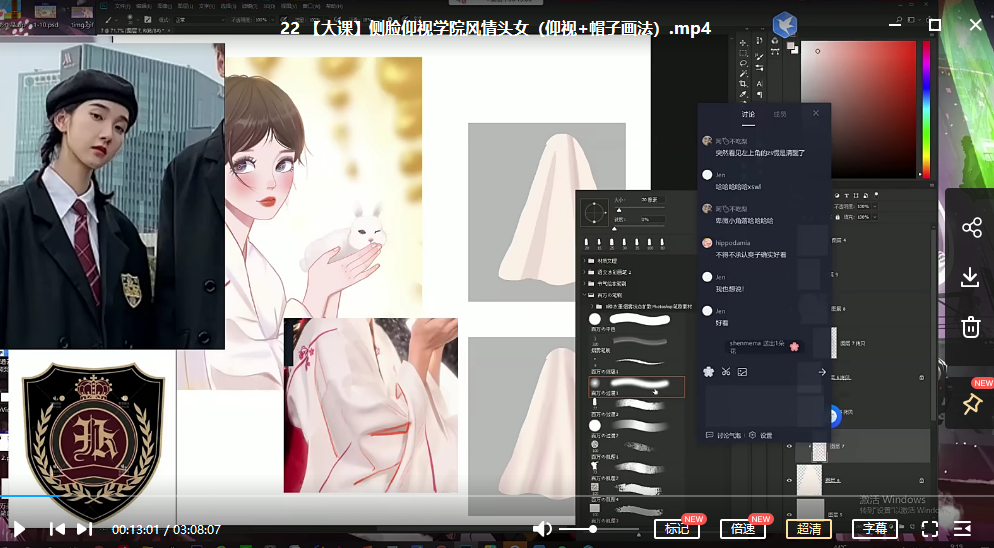Open the brush blend mode 正常 dropdown
This screenshot has width=994, height=548.
pyautogui.click(x=199, y=20)
